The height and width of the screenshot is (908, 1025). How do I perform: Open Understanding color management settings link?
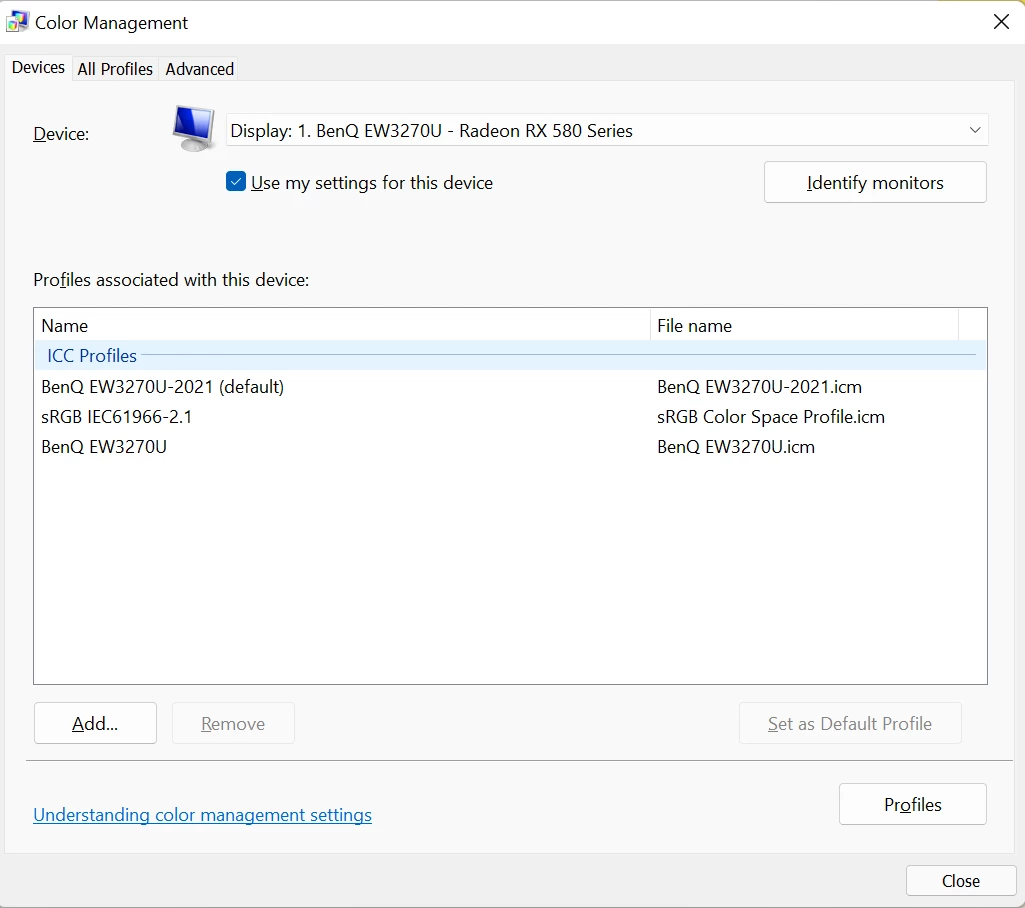203,815
